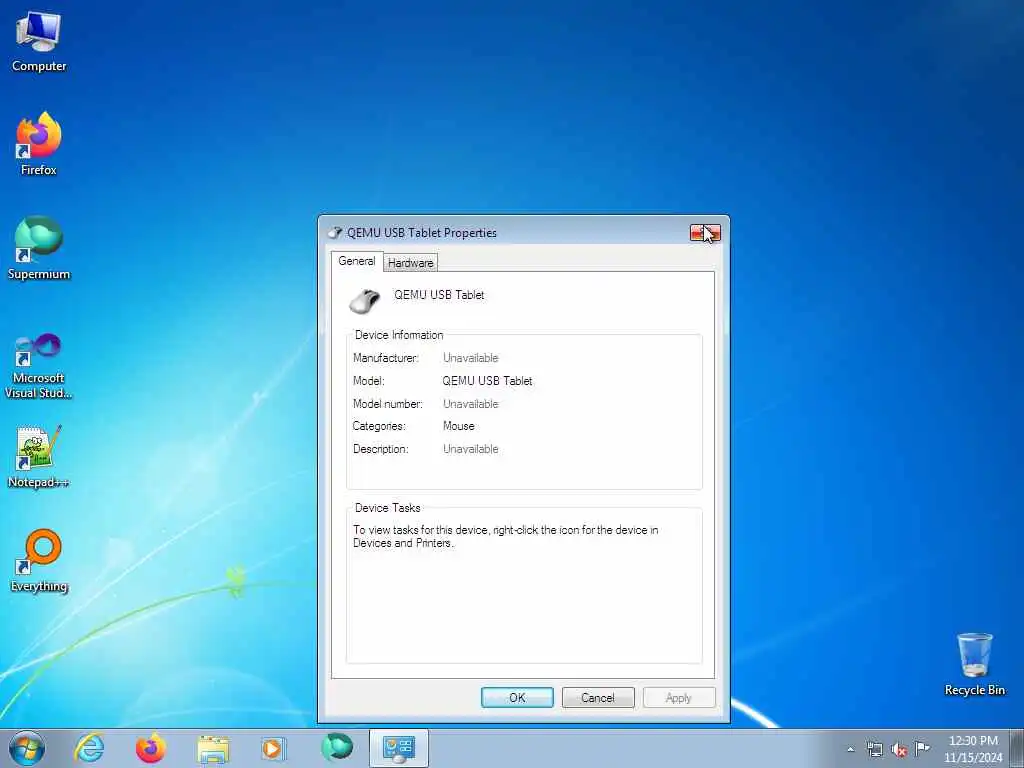Open Windows Explorer from the taskbar
This screenshot has width=1024, height=768.
(x=213, y=748)
